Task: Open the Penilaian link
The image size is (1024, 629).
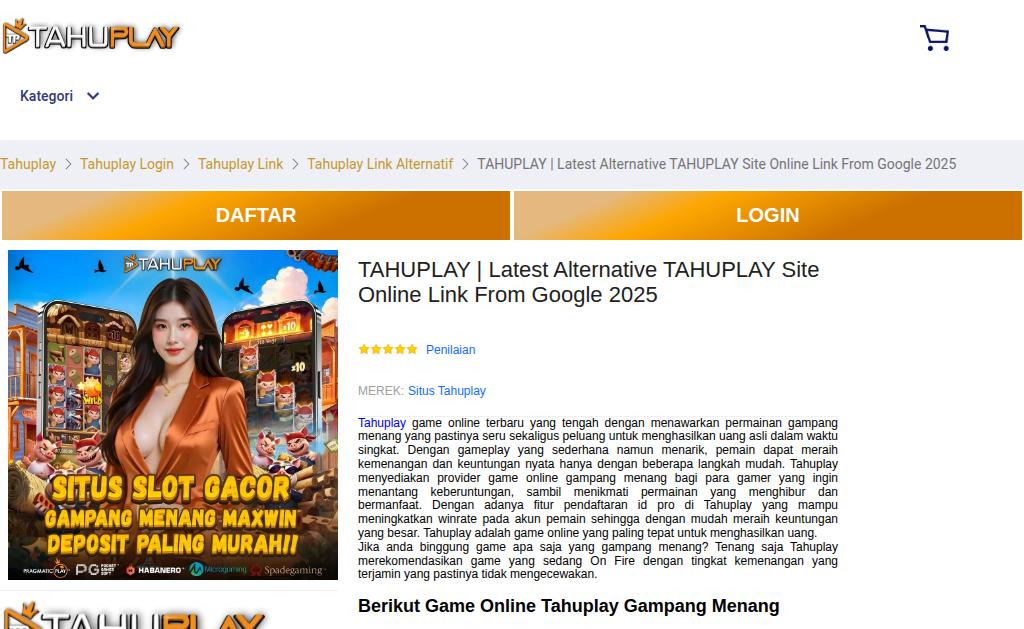Action: pos(451,349)
